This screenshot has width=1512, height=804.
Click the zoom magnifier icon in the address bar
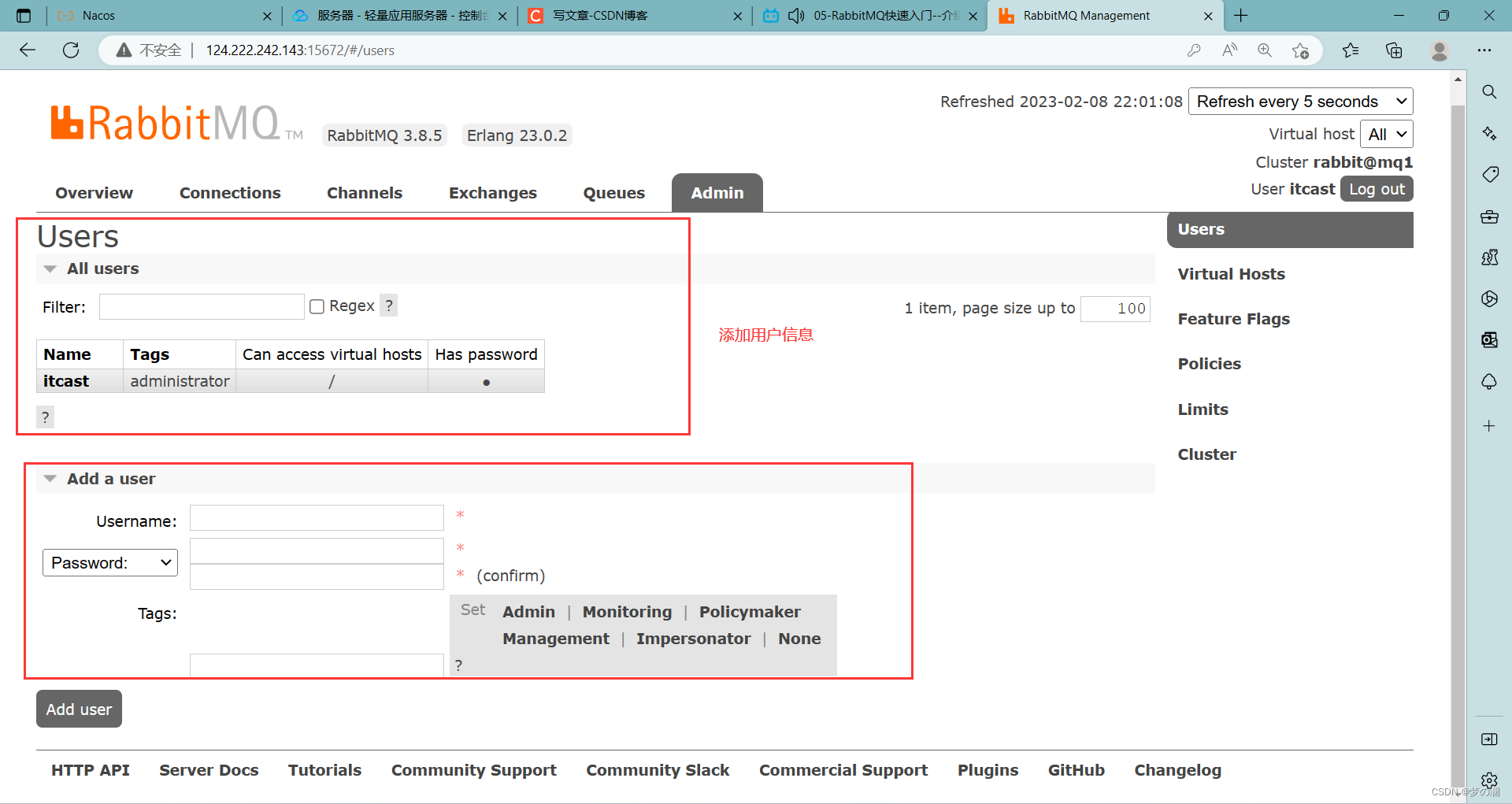click(x=1265, y=50)
